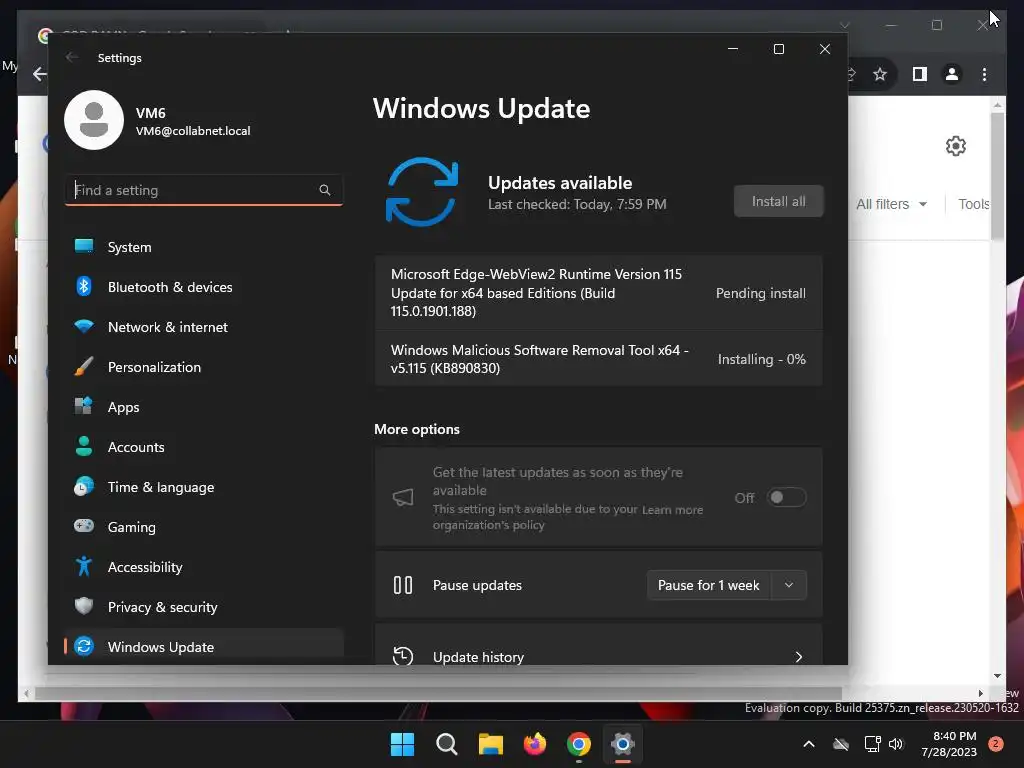Open taskbar Search
The height and width of the screenshot is (768, 1024).
tap(447, 744)
